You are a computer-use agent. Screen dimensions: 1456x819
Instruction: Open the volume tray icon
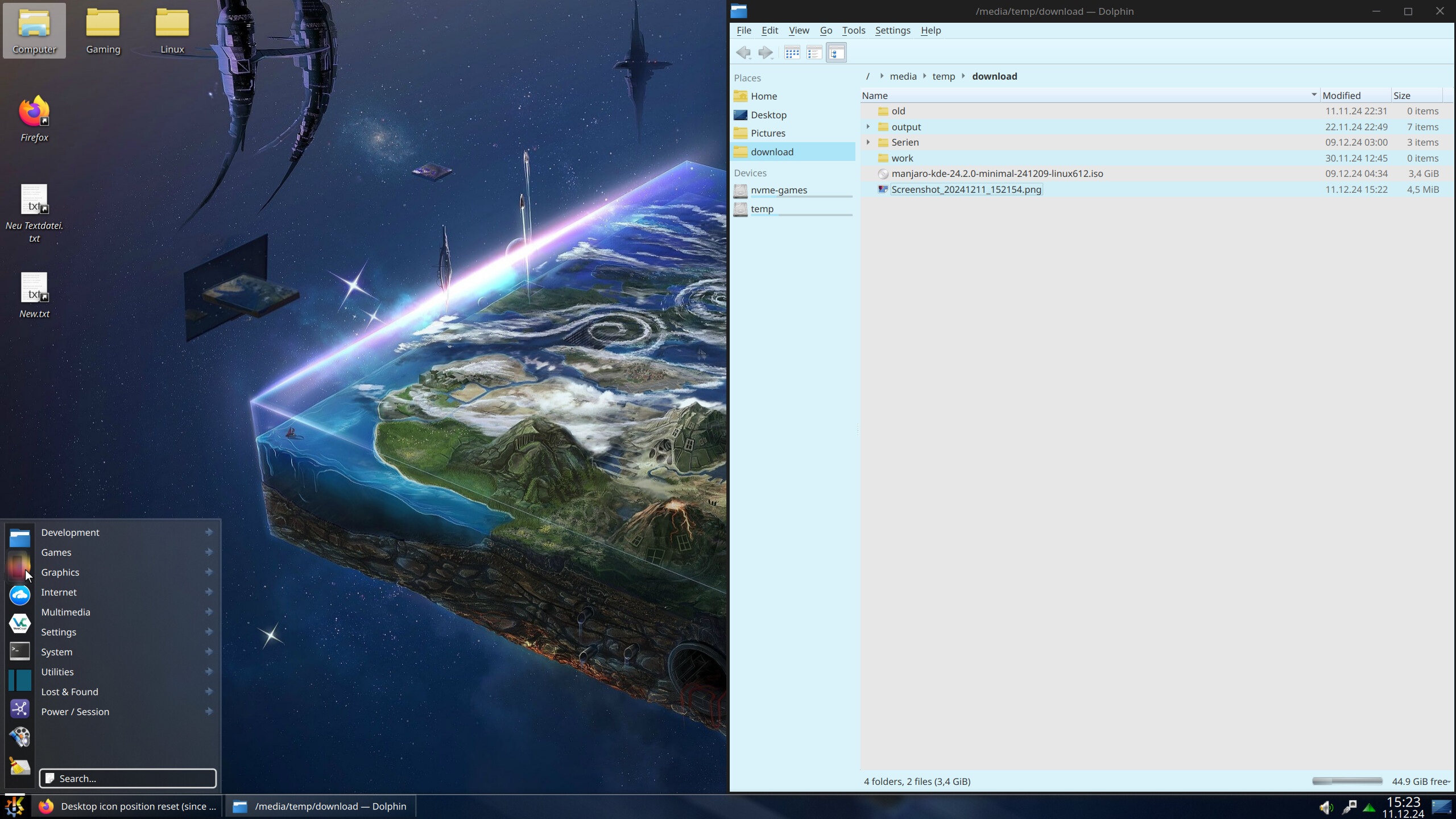click(1326, 807)
